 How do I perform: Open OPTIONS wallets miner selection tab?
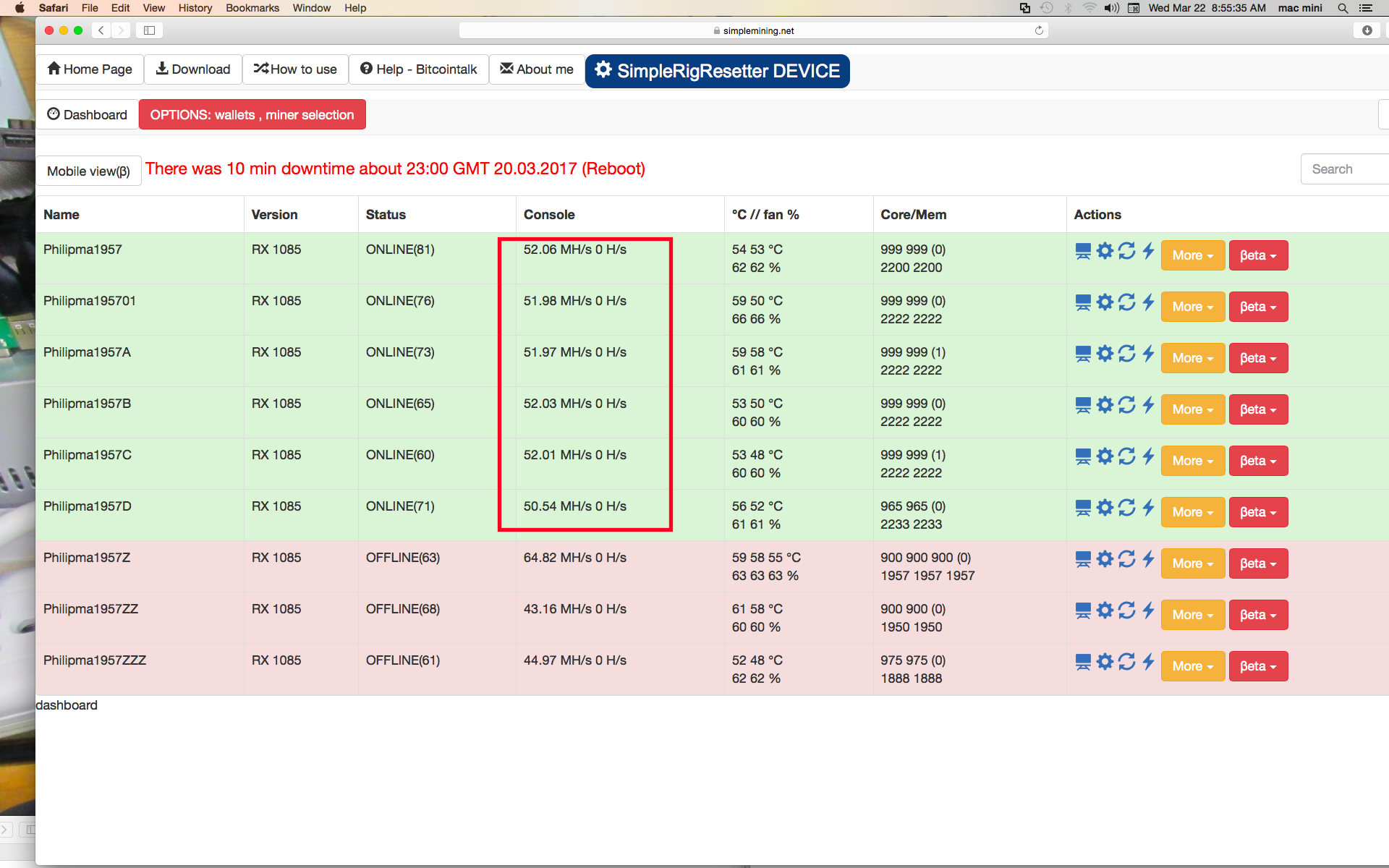point(252,114)
